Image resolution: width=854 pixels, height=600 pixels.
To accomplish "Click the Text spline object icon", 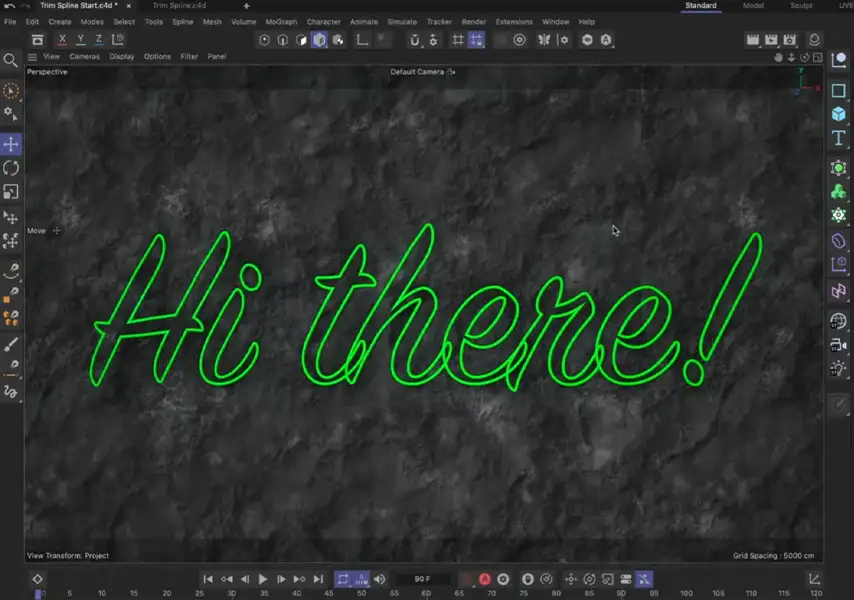I will point(838,138).
